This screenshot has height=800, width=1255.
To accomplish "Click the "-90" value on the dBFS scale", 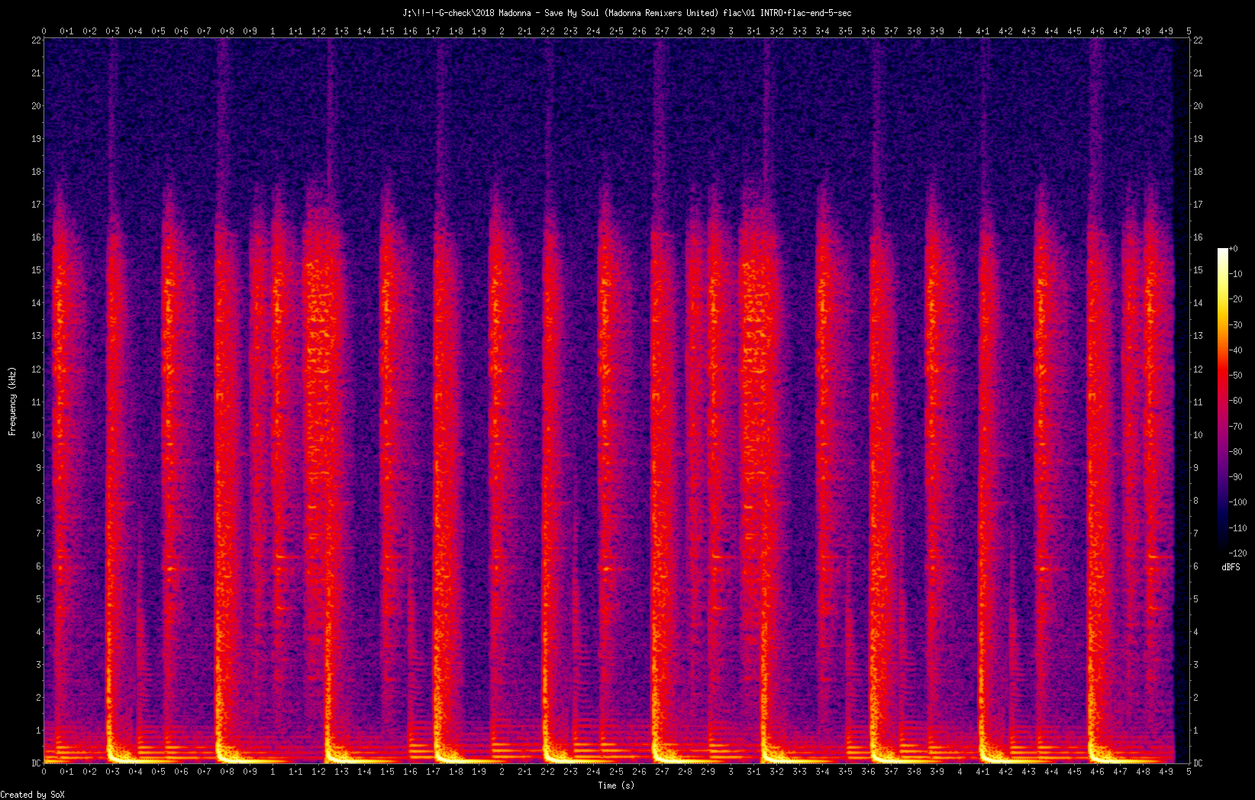I will pos(1238,477).
